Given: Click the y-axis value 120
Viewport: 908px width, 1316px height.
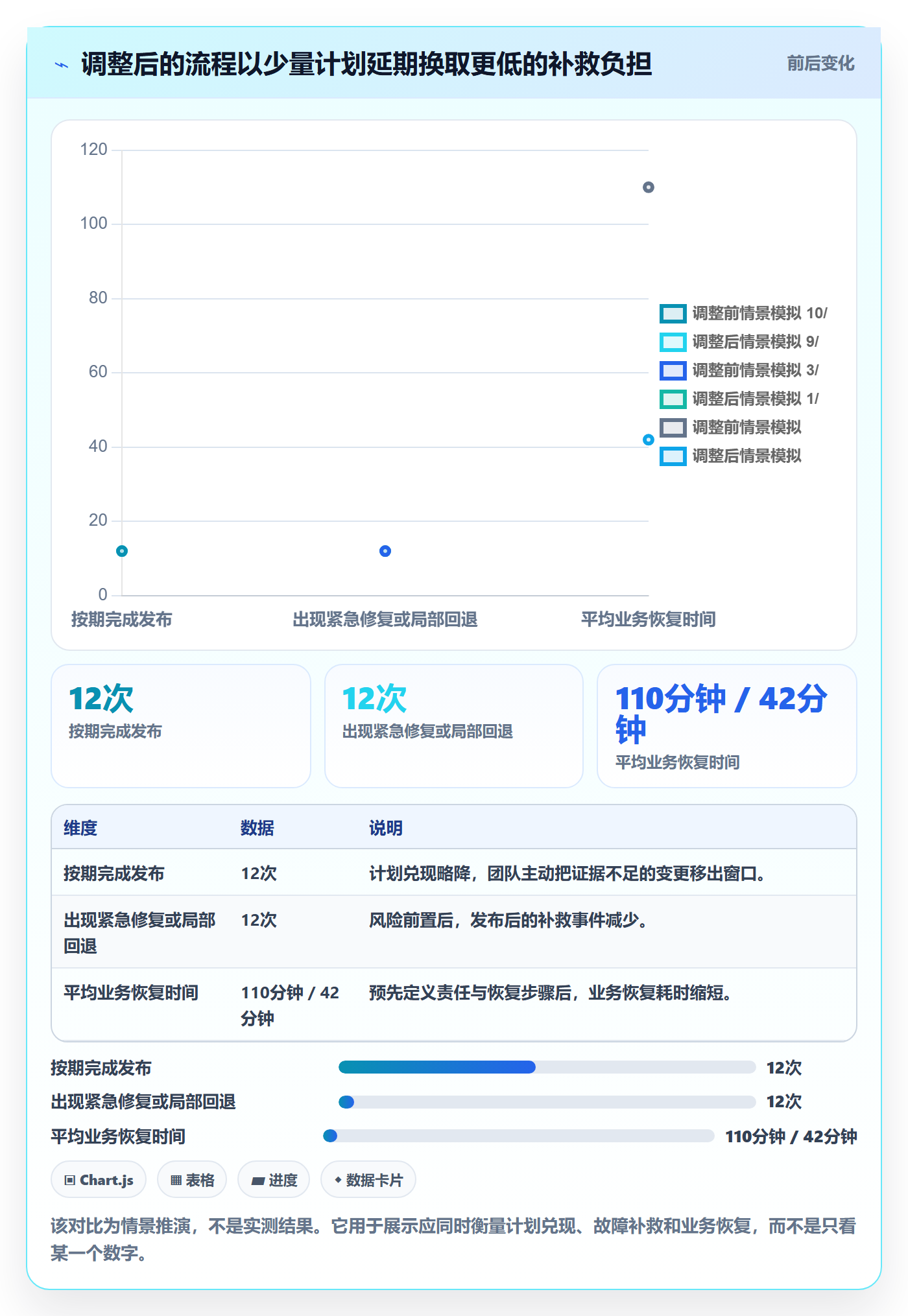Looking at the screenshot, I should [93, 150].
